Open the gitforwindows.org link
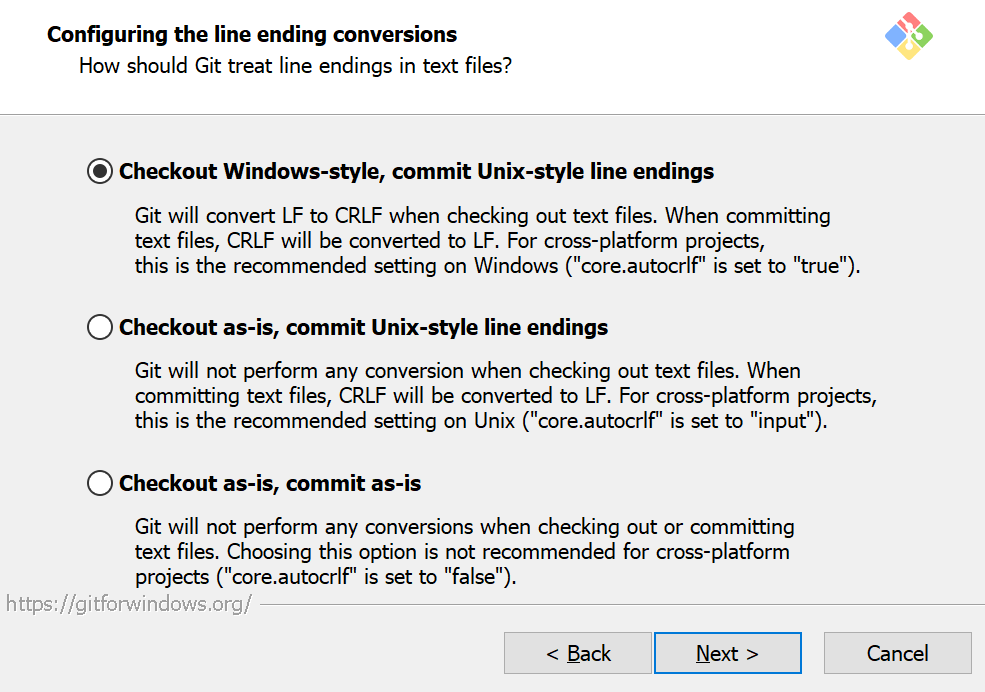 128,604
